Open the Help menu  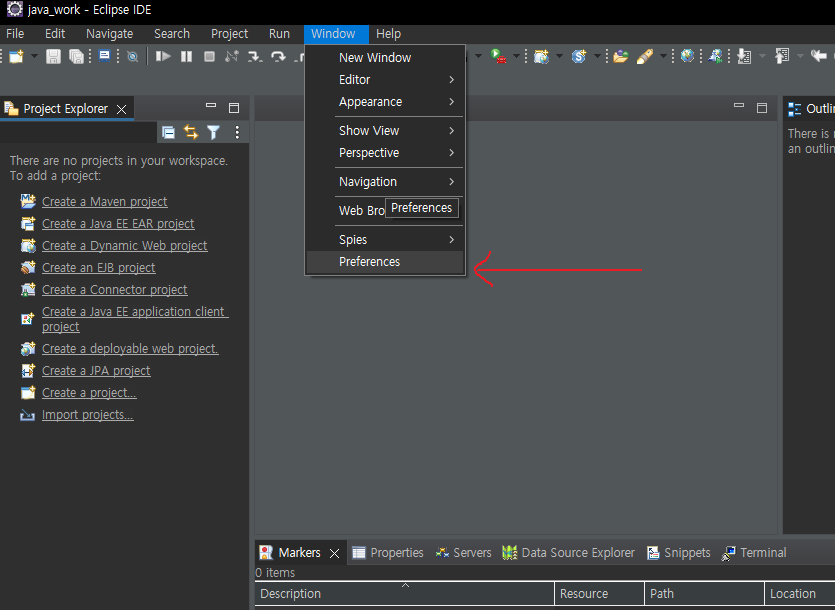[x=388, y=34]
